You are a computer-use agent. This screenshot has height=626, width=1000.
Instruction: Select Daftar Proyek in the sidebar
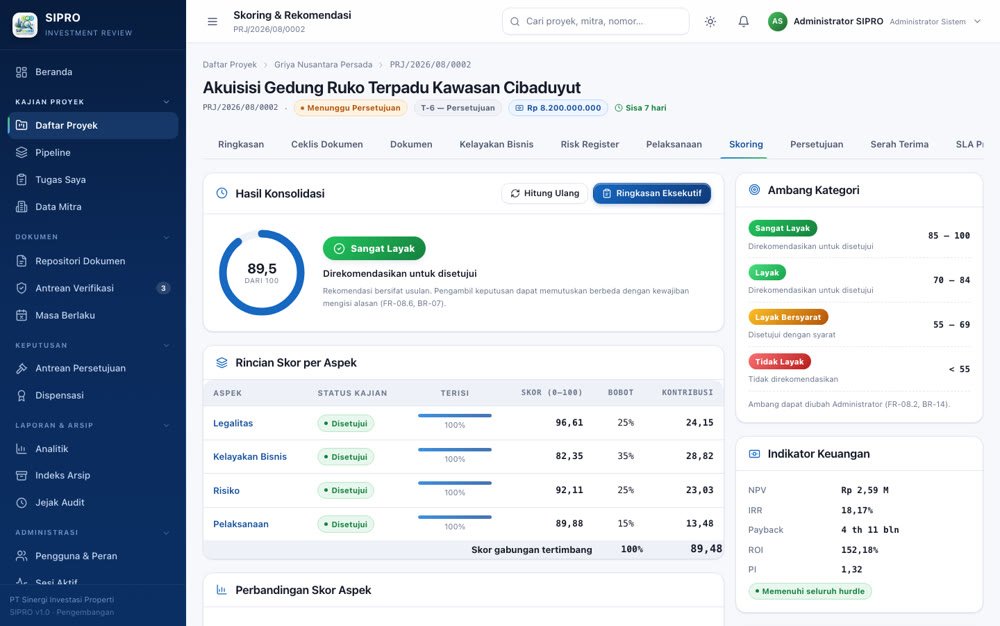coord(92,126)
